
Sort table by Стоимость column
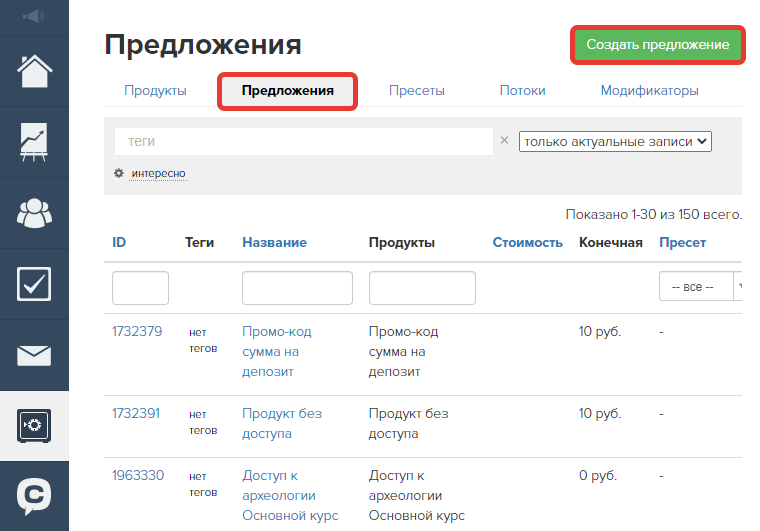click(527, 243)
